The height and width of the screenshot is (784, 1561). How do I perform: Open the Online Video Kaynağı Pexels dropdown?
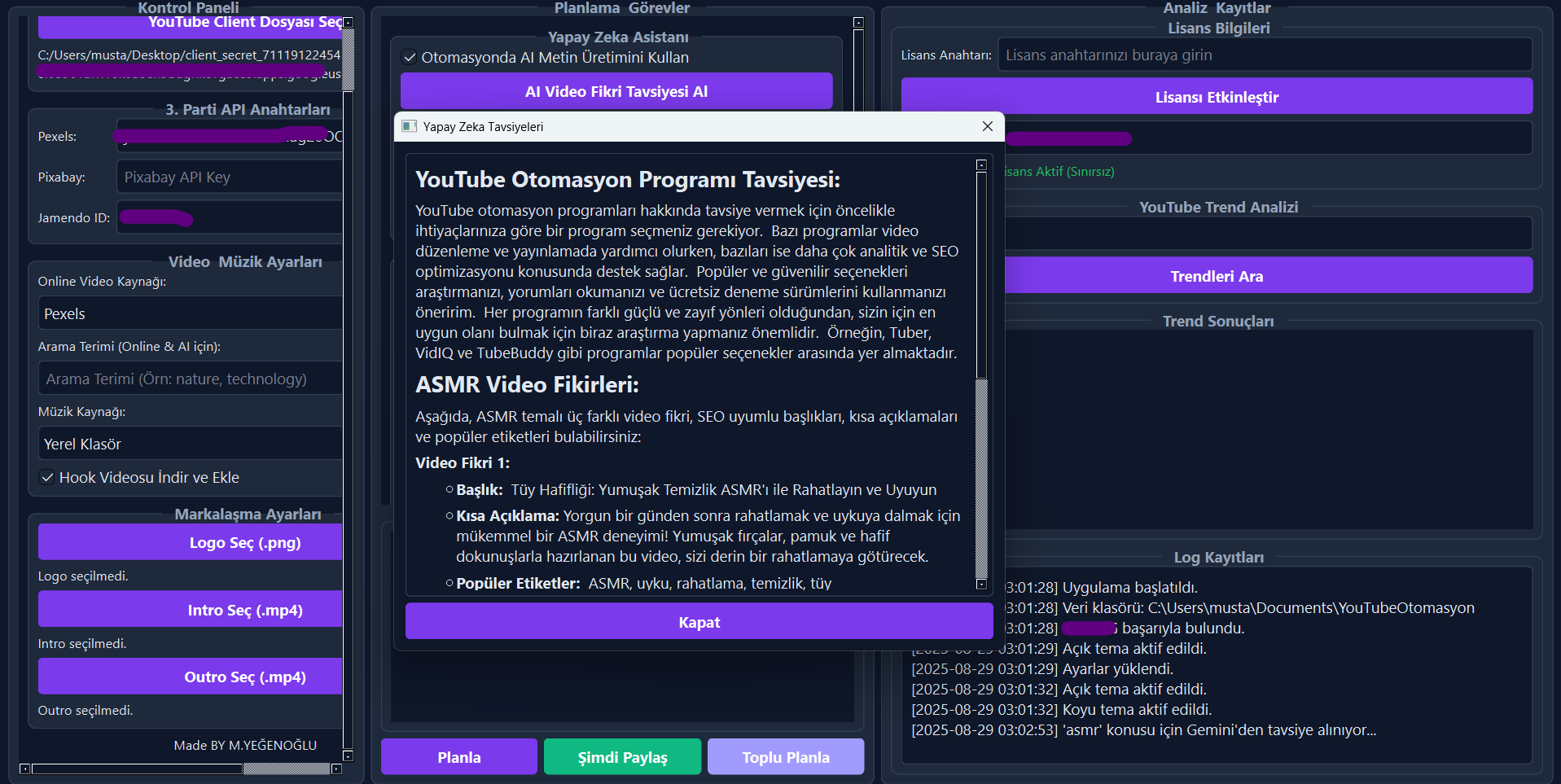191,313
